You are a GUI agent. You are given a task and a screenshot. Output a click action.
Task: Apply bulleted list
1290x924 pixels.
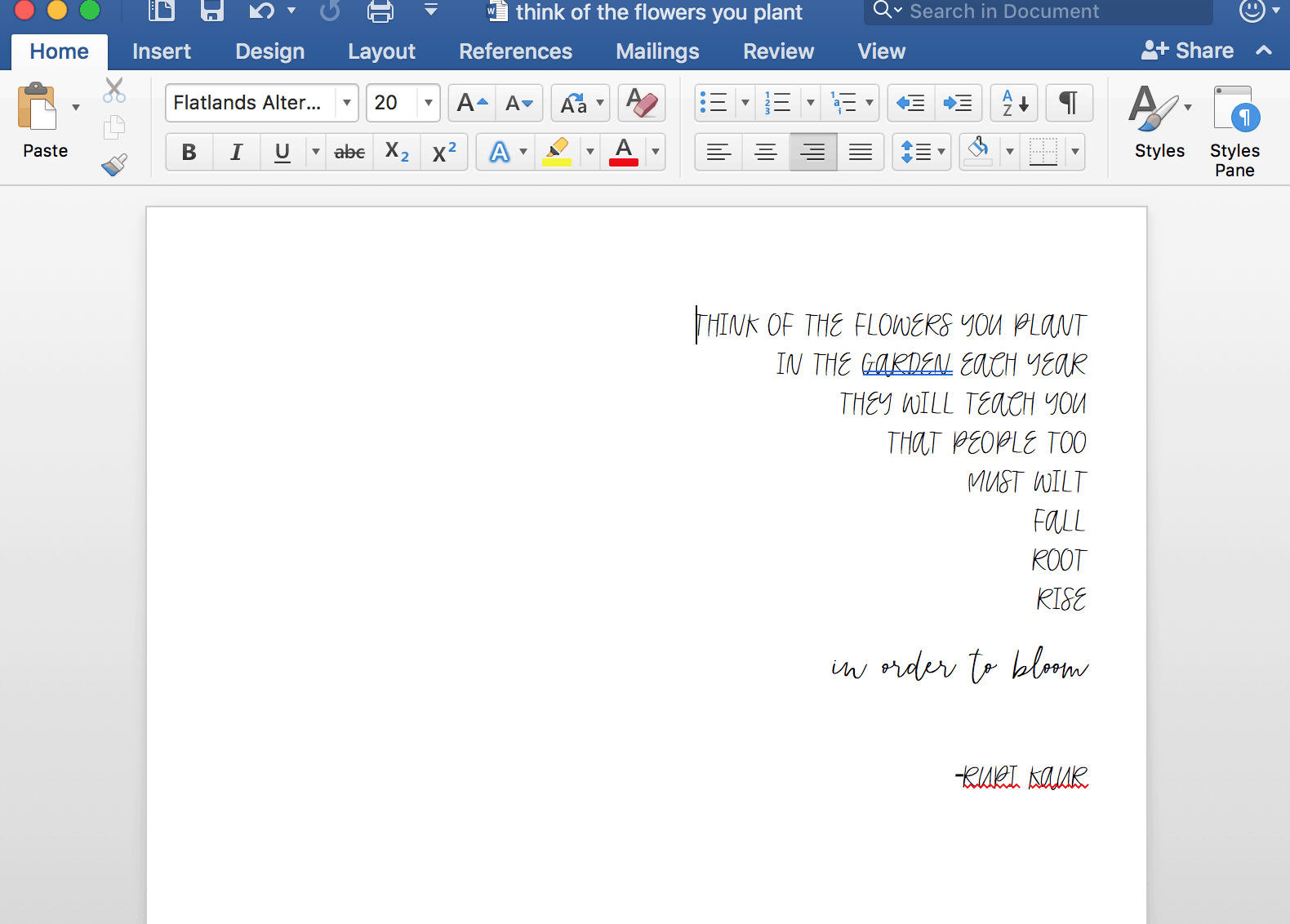point(714,103)
